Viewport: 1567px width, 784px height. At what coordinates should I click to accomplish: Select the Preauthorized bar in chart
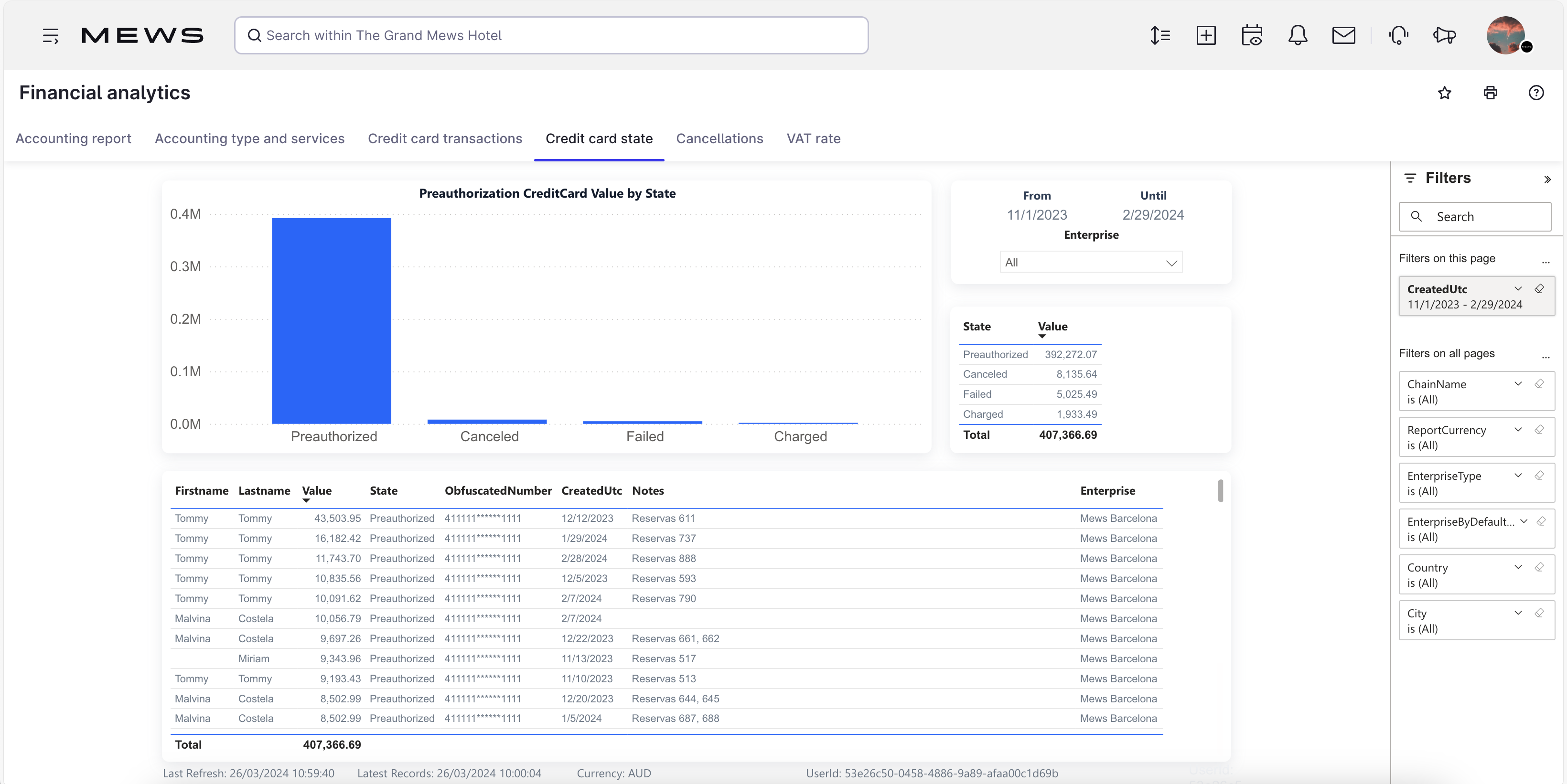pyautogui.click(x=332, y=321)
